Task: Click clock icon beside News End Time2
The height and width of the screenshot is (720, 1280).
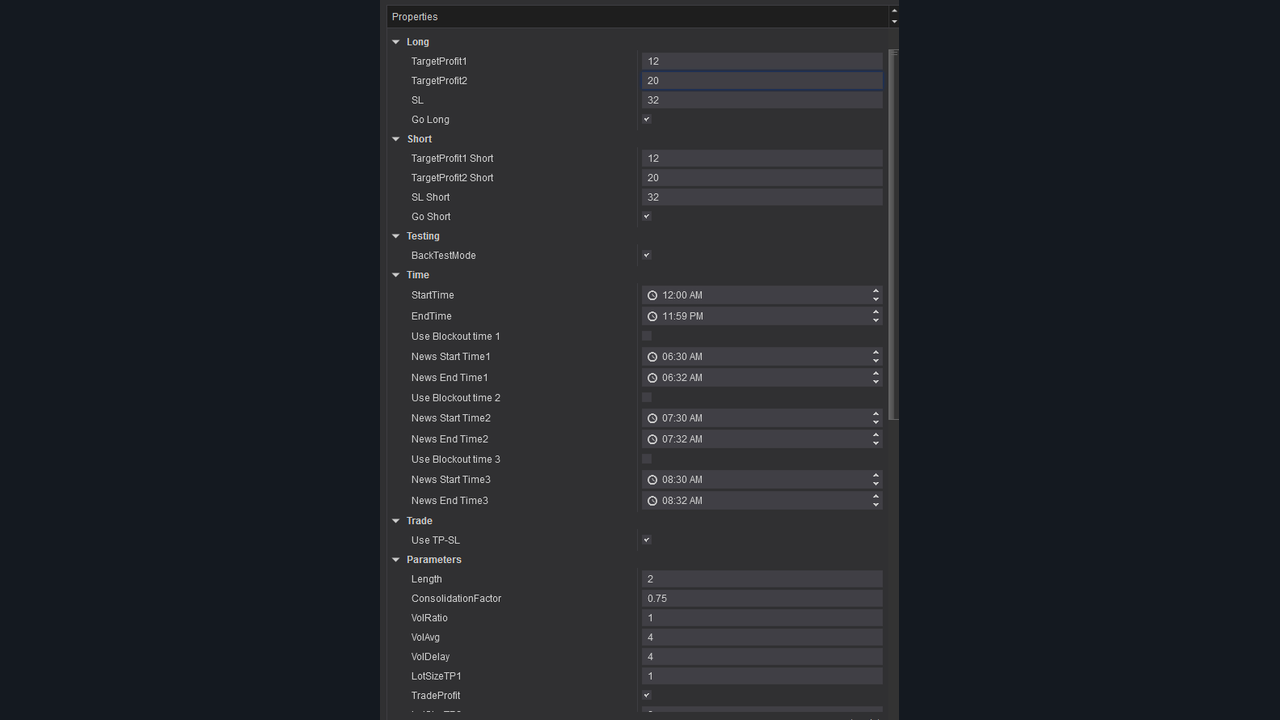Action: 652,439
